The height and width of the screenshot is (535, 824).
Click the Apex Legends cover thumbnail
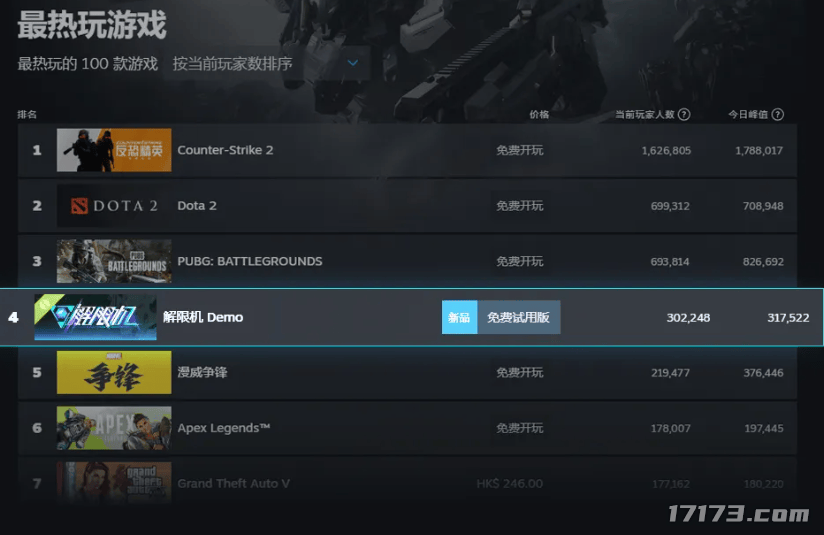click(x=114, y=428)
